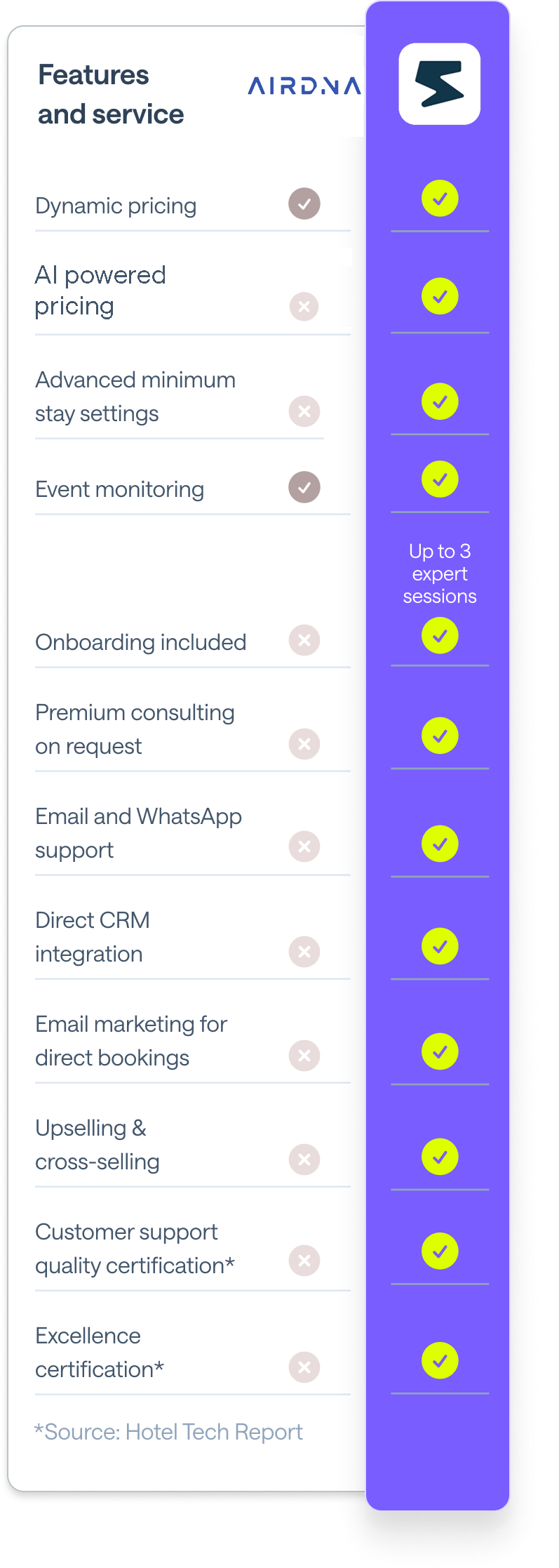Viewport: 559px width, 1568px height.
Task: Click the yellow checkmark for AI powered pricing
Action: tap(440, 296)
